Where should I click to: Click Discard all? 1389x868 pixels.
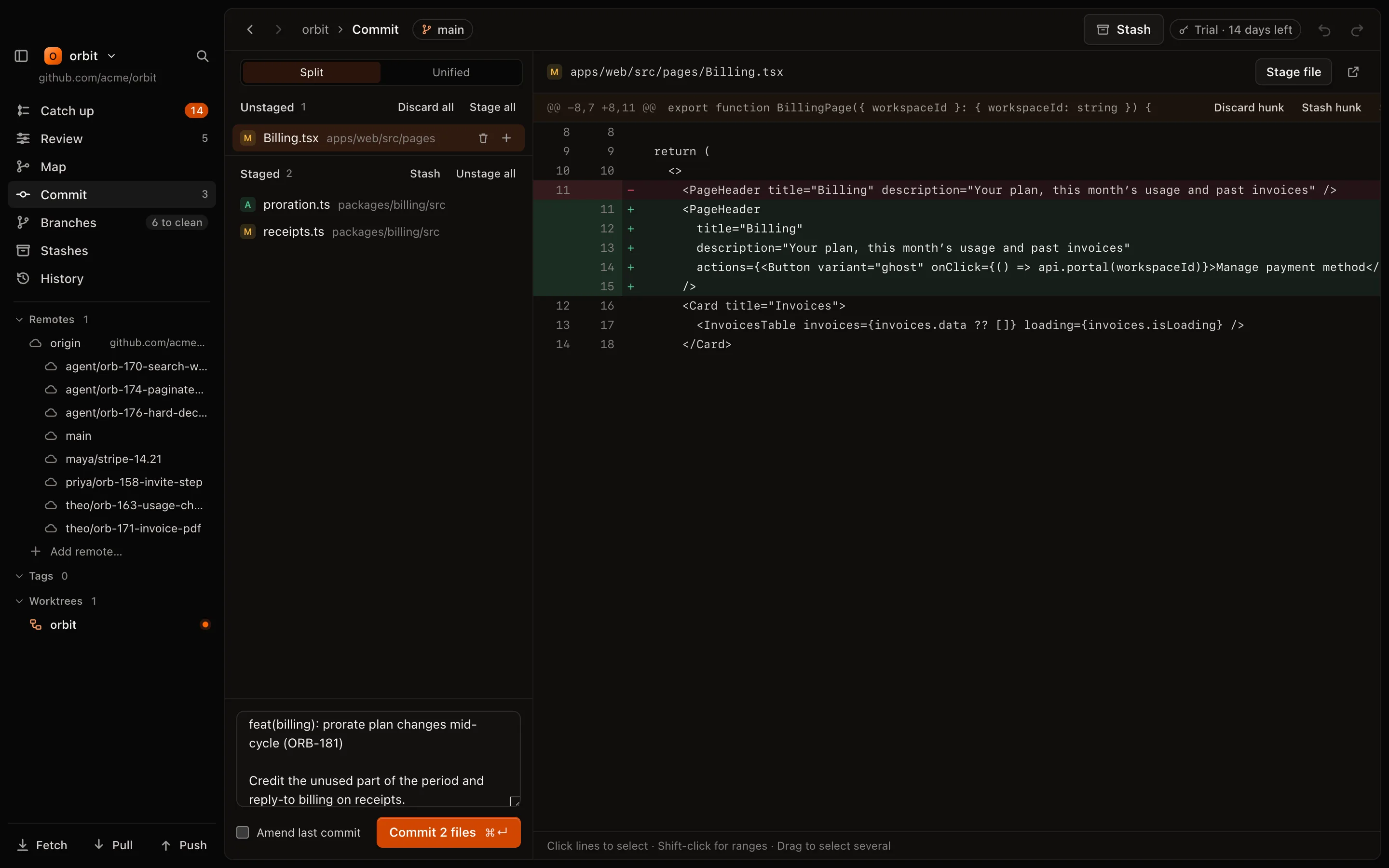pyautogui.click(x=425, y=107)
